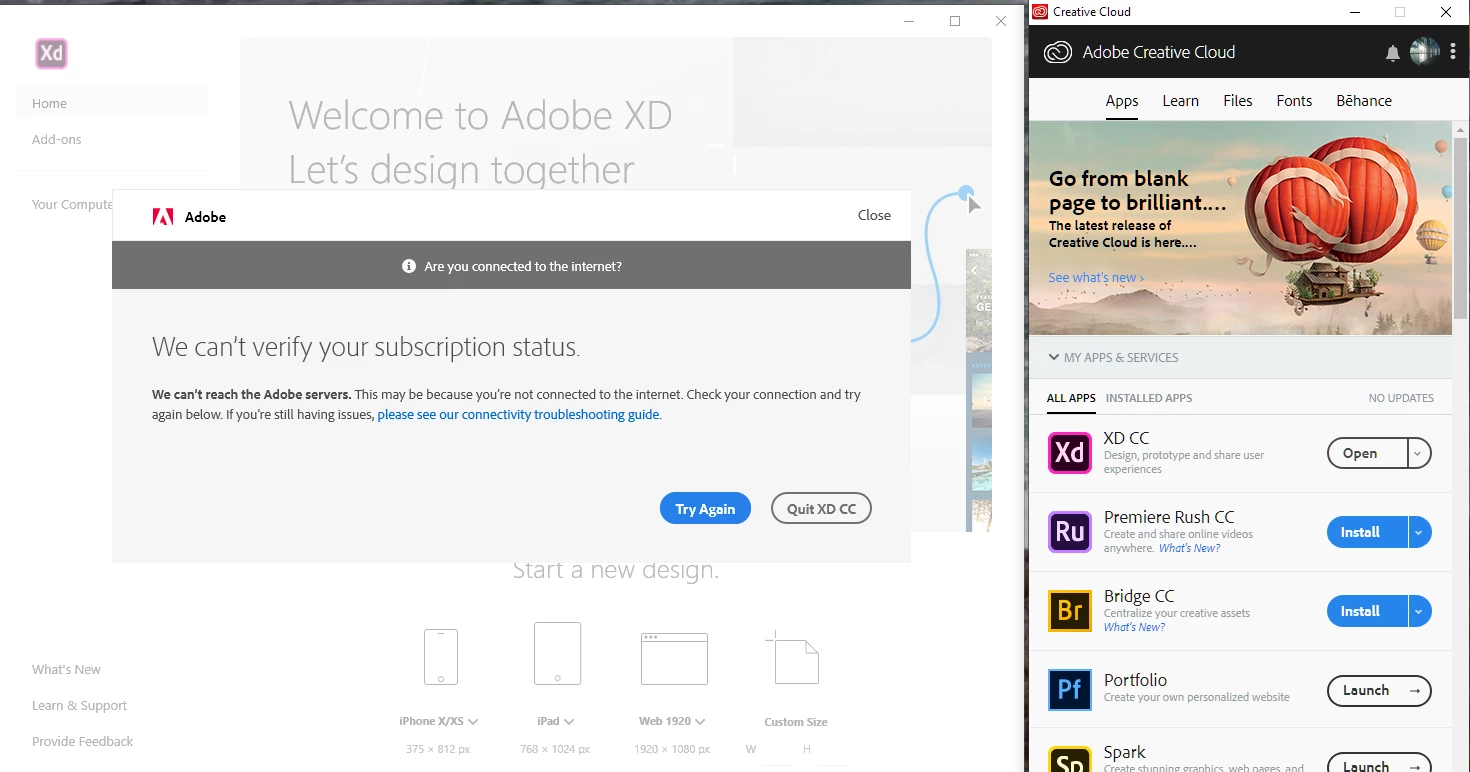Viewport: 1470px width, 772px height.
Task: Maximize the Adobe XD window
Action: point(955,21)
